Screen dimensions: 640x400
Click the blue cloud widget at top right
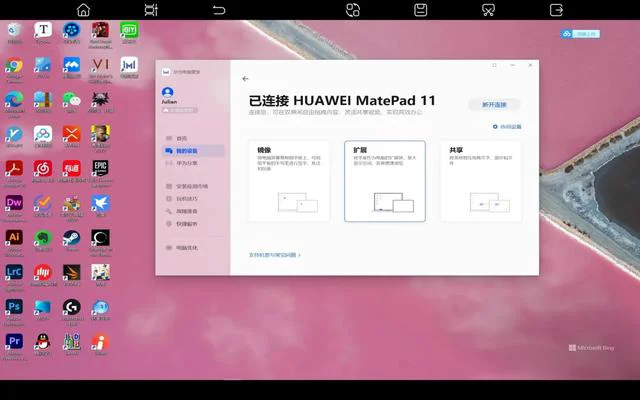click(580, 34)
